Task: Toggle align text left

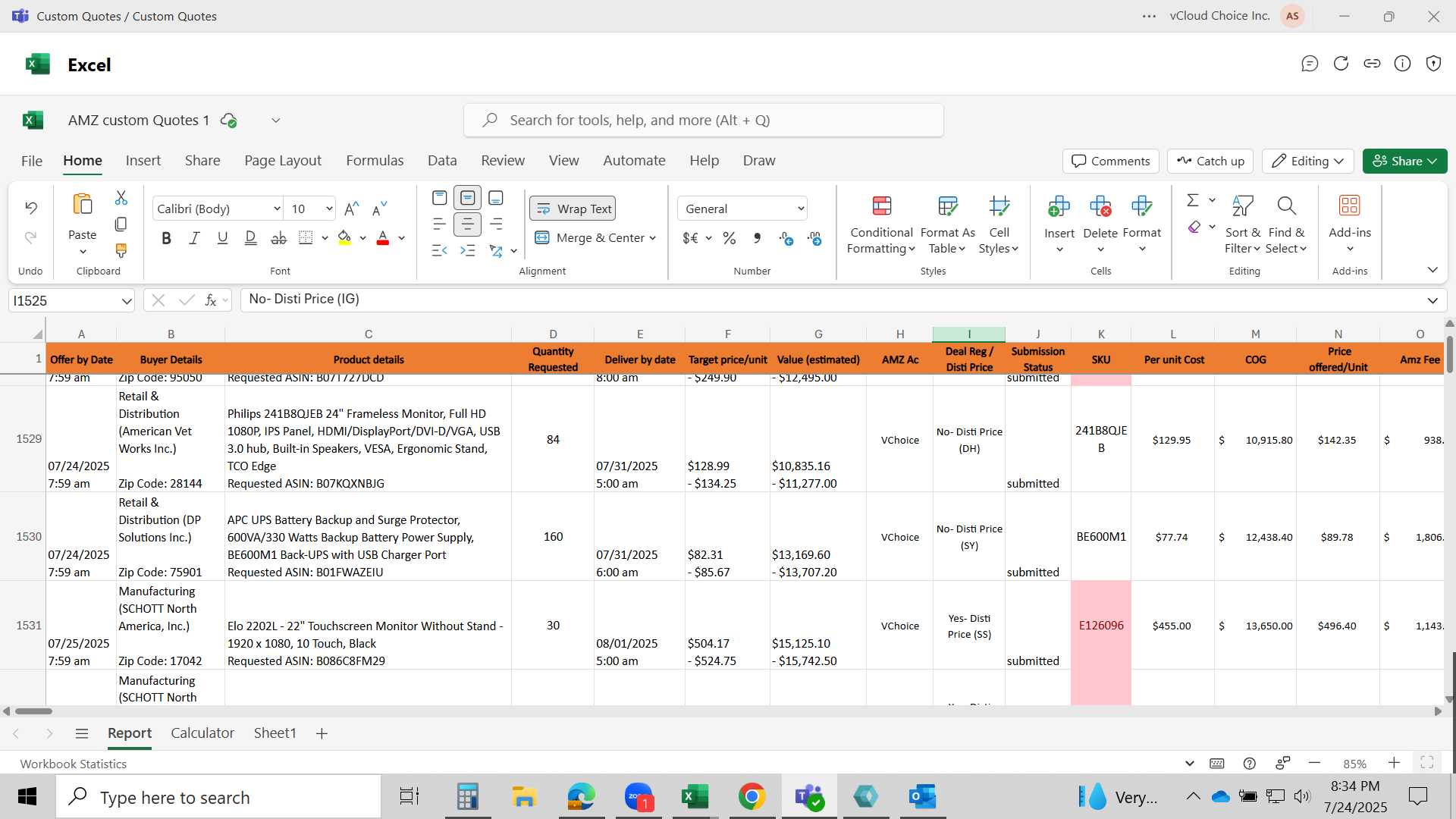Action: (x=440, y=224)
